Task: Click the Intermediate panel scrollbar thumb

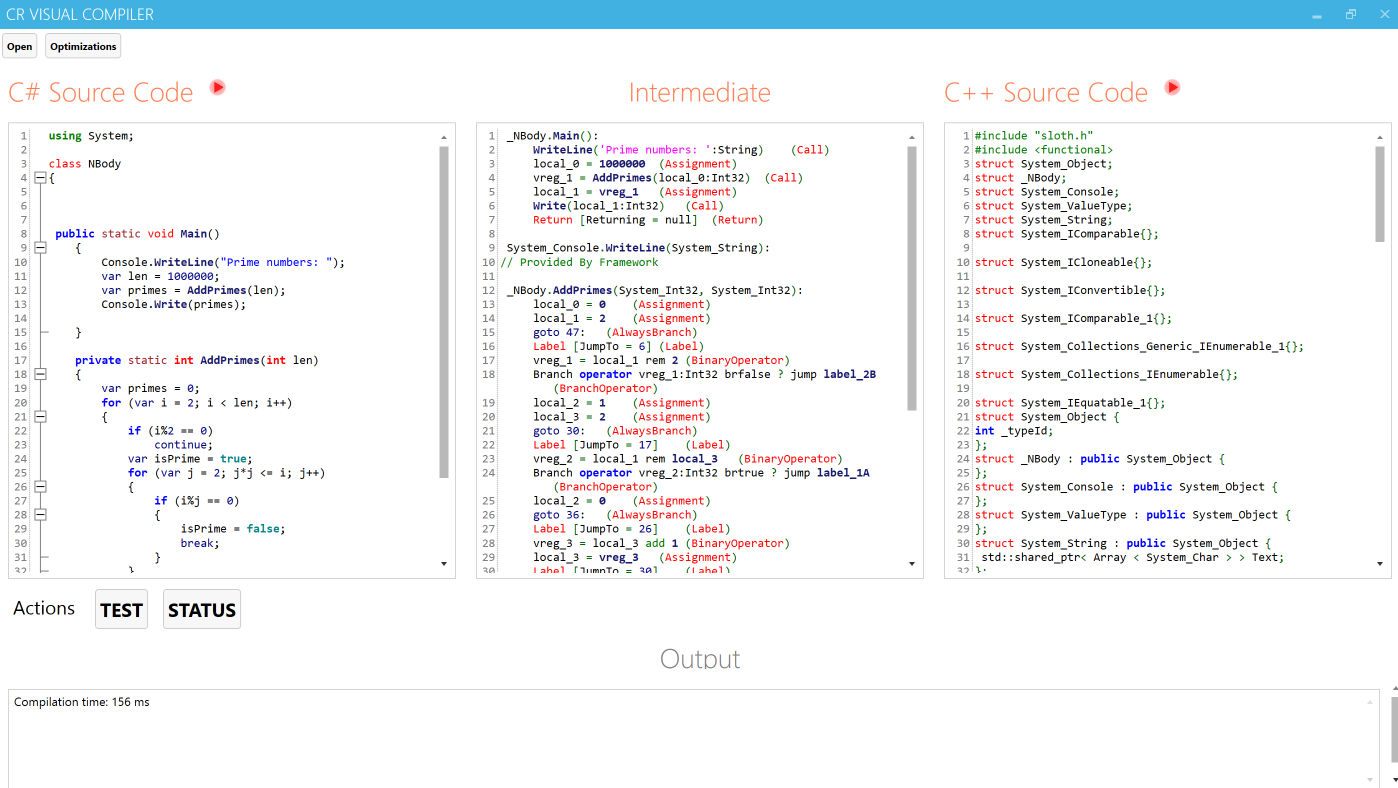Action: point(912,278)
